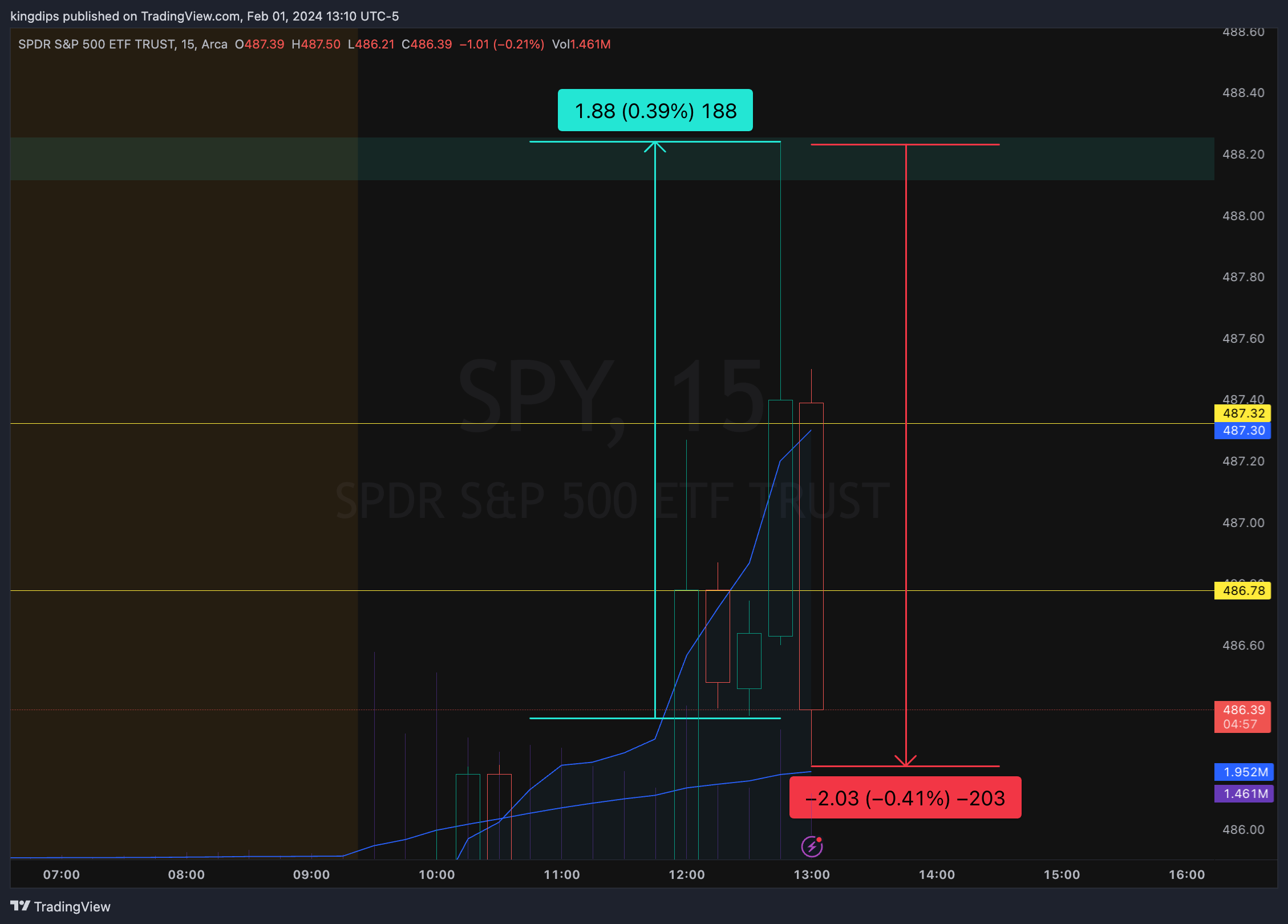Click the high value H487.50
This screenshot has width=1288, height=924.
pos(316,44)
